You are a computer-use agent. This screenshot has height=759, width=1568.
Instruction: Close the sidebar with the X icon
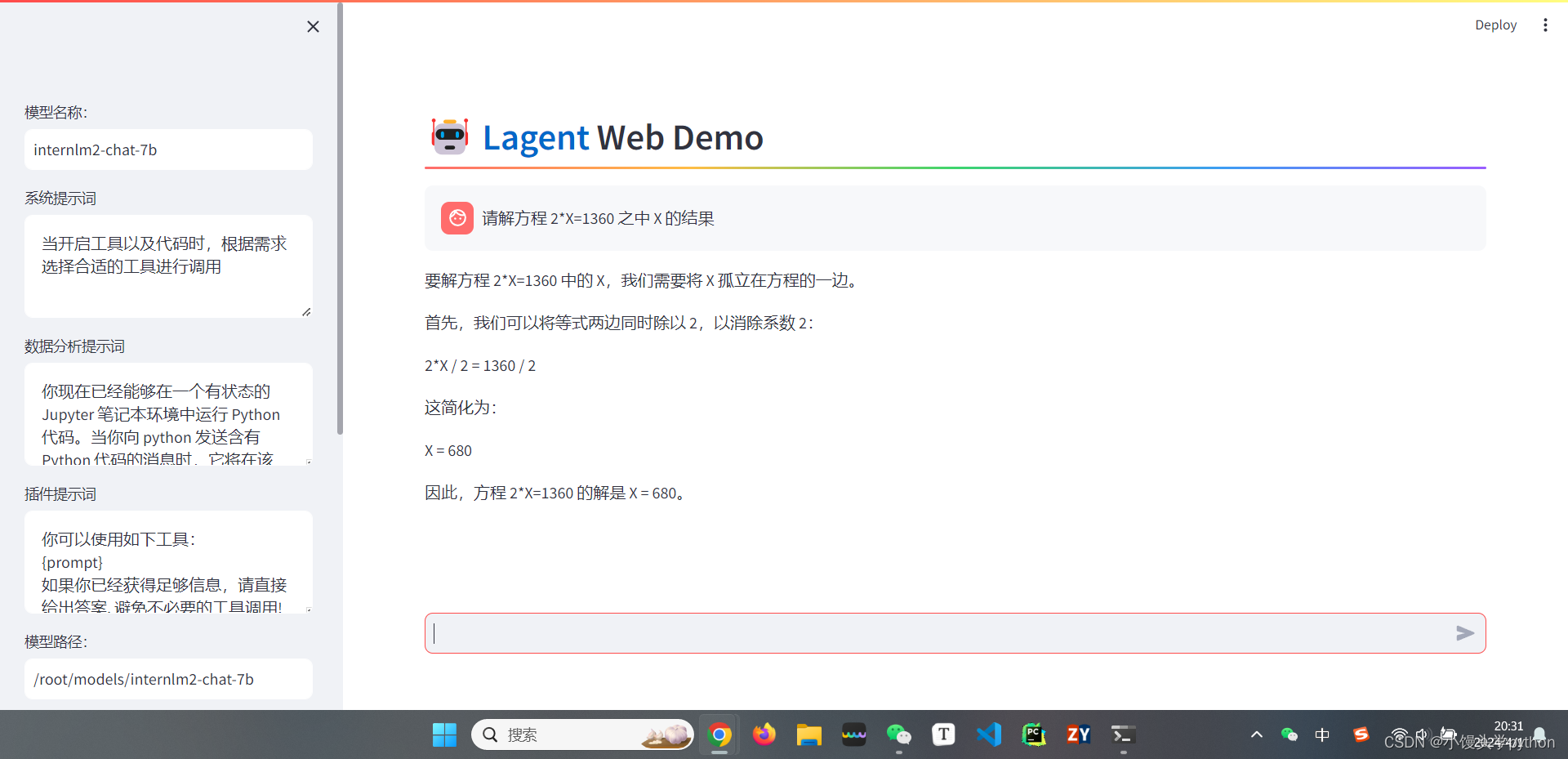(x=313, y=27)
